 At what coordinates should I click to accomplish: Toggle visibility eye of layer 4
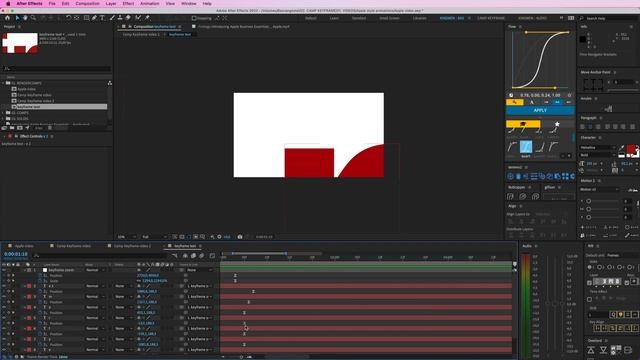[x=4, y=307]
